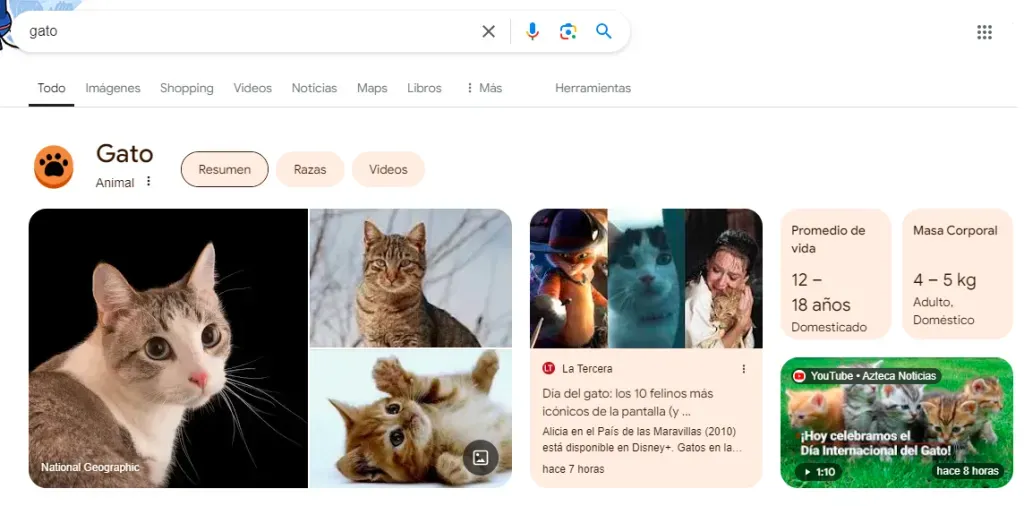Open the Herramientas search tools
The width and height of the screenshot is (1024, 506).
tap(593, 88)
